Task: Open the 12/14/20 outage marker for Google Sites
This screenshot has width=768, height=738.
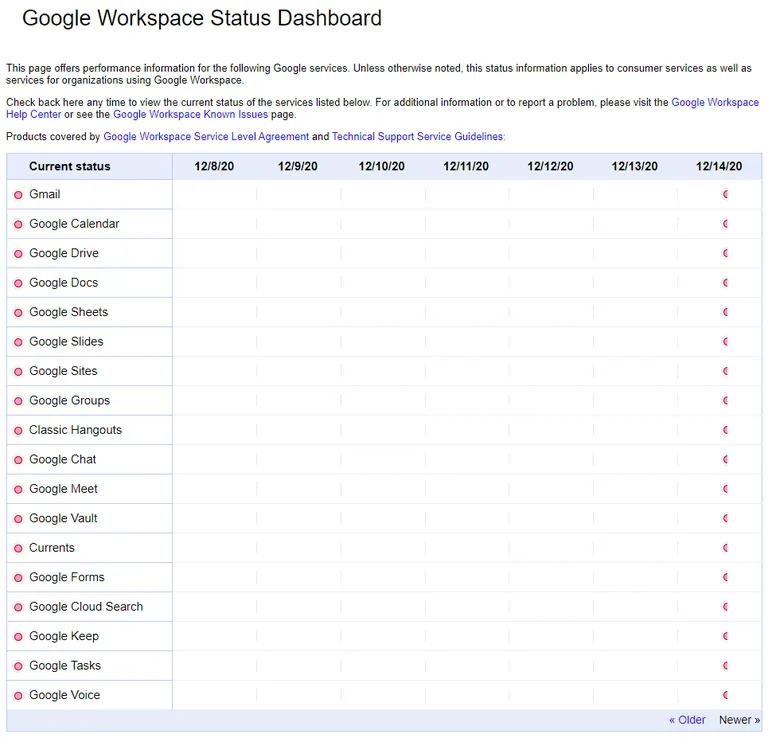Action: tap(725, 371)
